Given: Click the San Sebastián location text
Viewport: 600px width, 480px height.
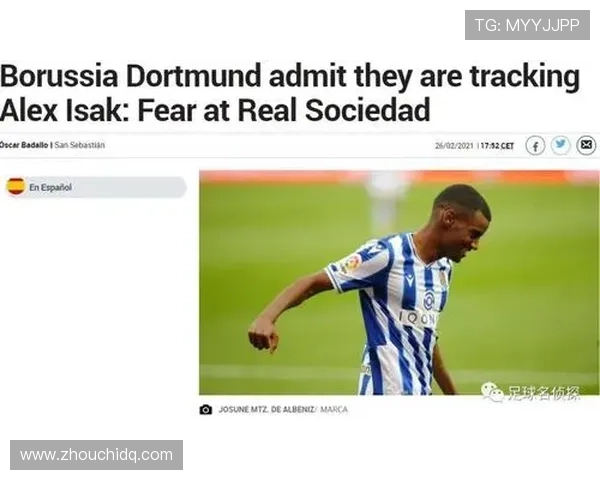Looking at the screenshot, I should 80,145.
